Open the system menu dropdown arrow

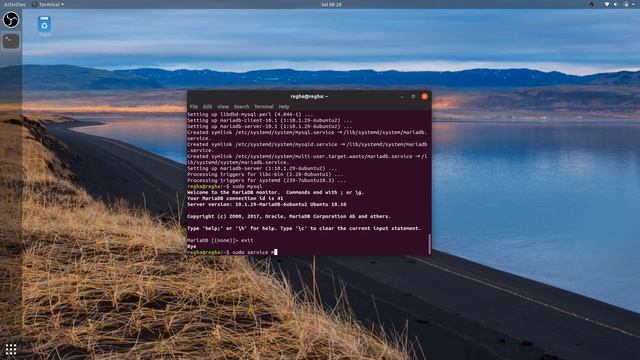click(x=634, y=4)
